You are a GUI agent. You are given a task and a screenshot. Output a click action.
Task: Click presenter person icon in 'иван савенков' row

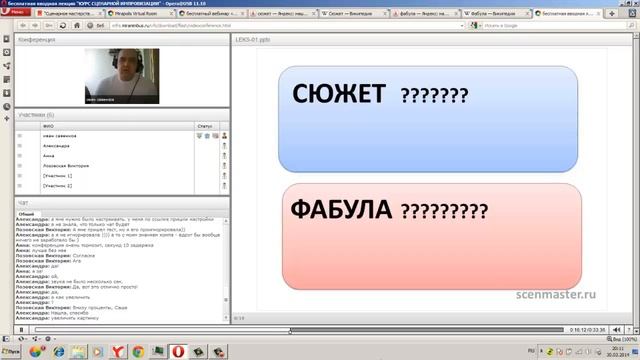(x=224, y=136)
